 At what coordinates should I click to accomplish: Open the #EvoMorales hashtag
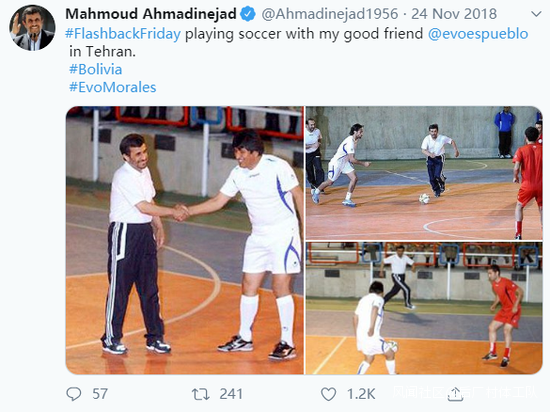(x=112, y=87)
